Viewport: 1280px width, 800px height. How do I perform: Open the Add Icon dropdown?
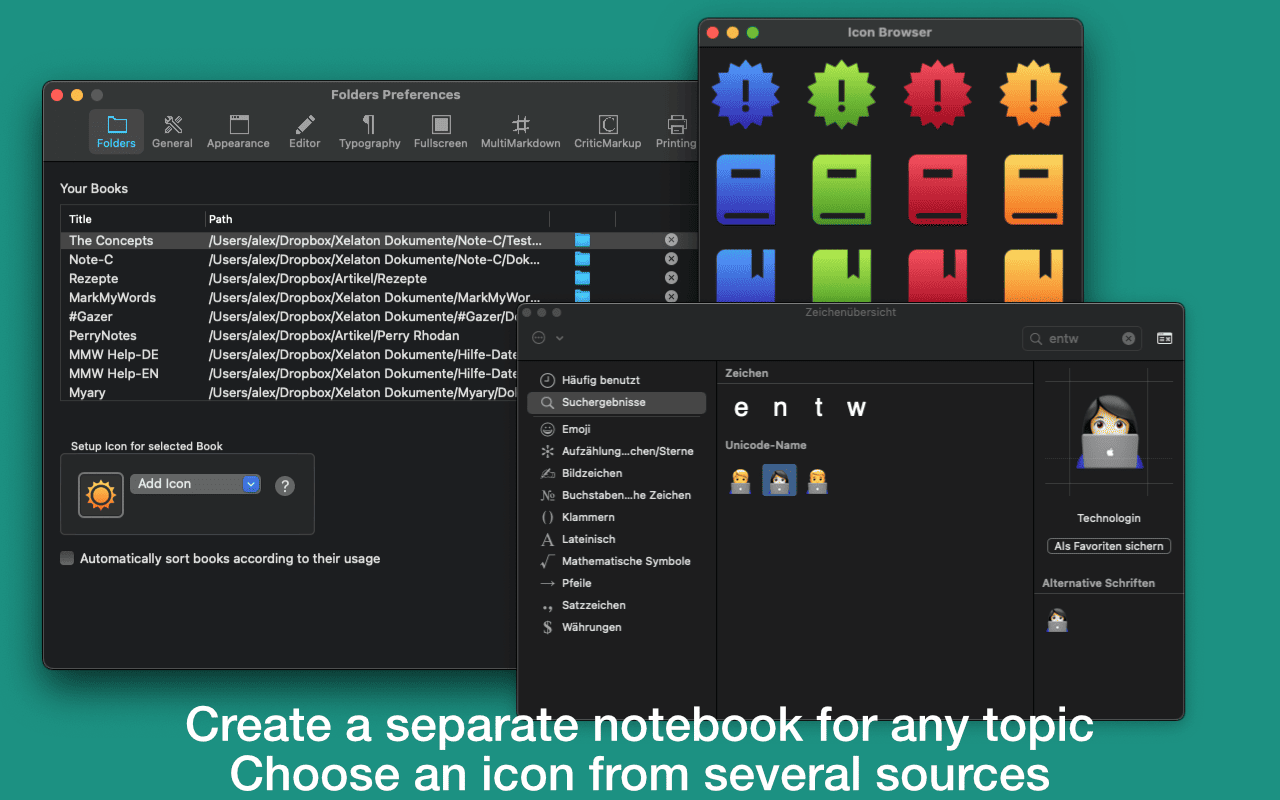tap(195, 484)
